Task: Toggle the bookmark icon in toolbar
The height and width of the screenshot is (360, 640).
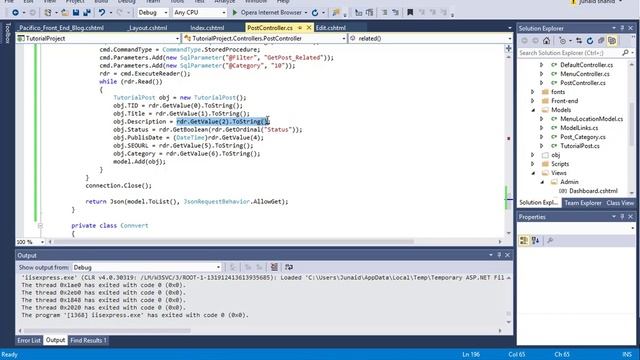Action: (410, 13)
